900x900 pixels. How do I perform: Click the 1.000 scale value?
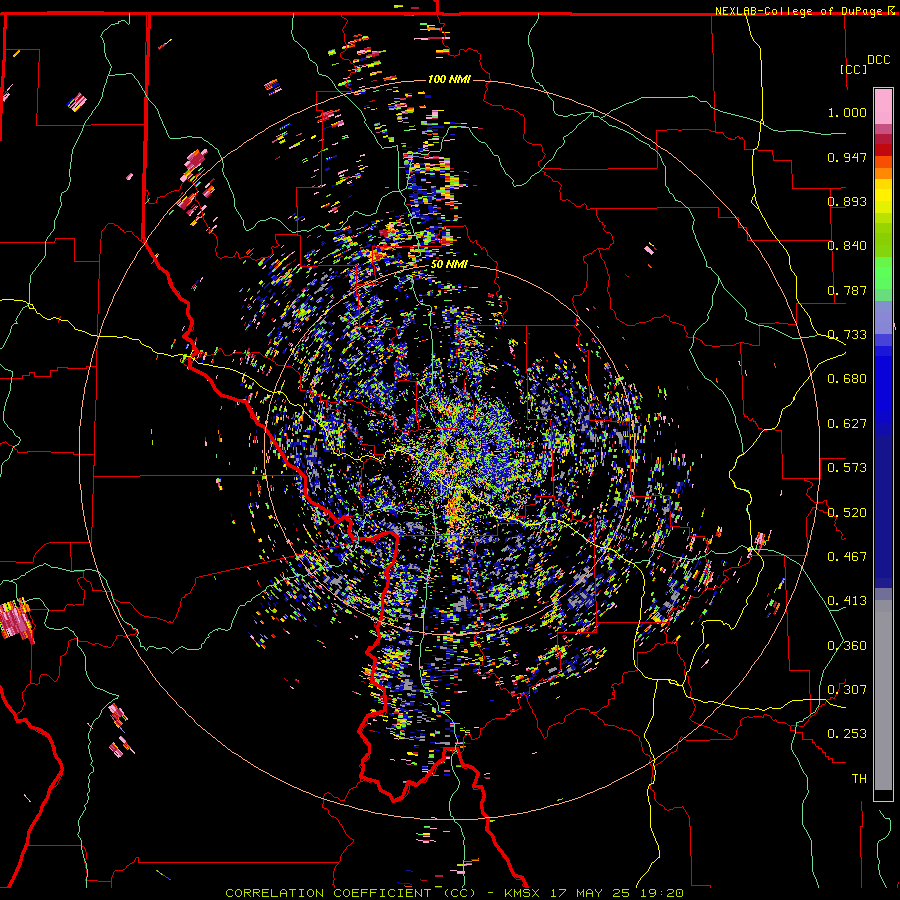[x=847, y=112]
